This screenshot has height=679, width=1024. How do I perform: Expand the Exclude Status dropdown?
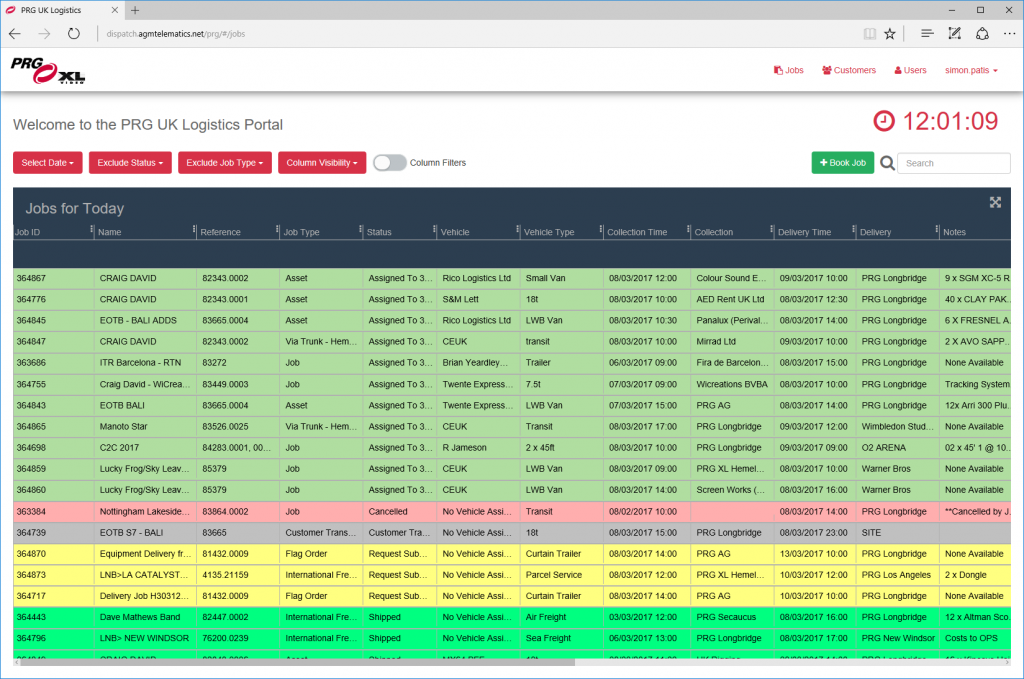coord(130,163)
